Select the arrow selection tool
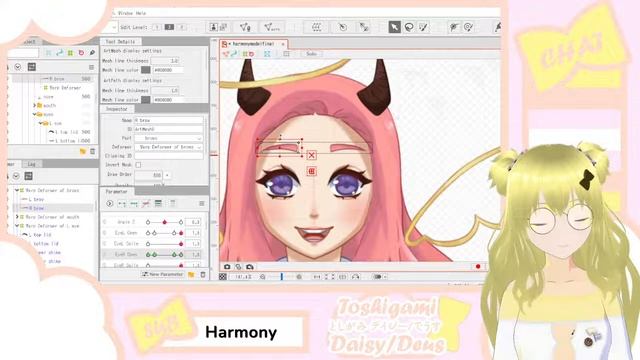This screenshot has height=360, width=640. (394, 27)
